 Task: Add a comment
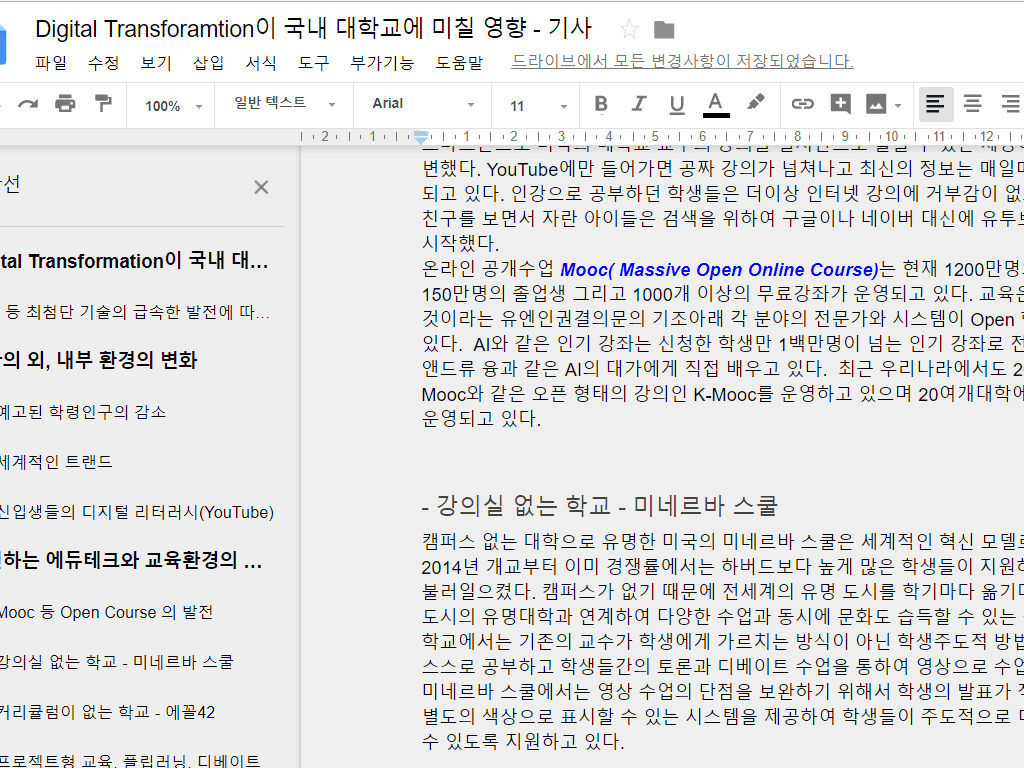840,104
